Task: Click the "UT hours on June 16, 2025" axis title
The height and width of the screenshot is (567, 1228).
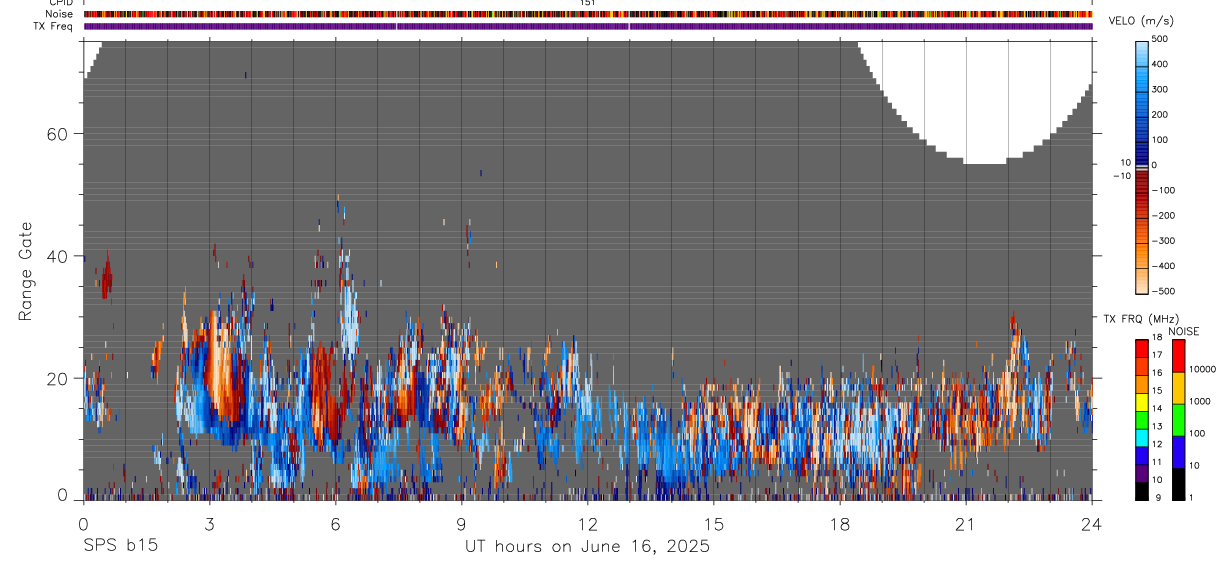Action: click(587, 547)
